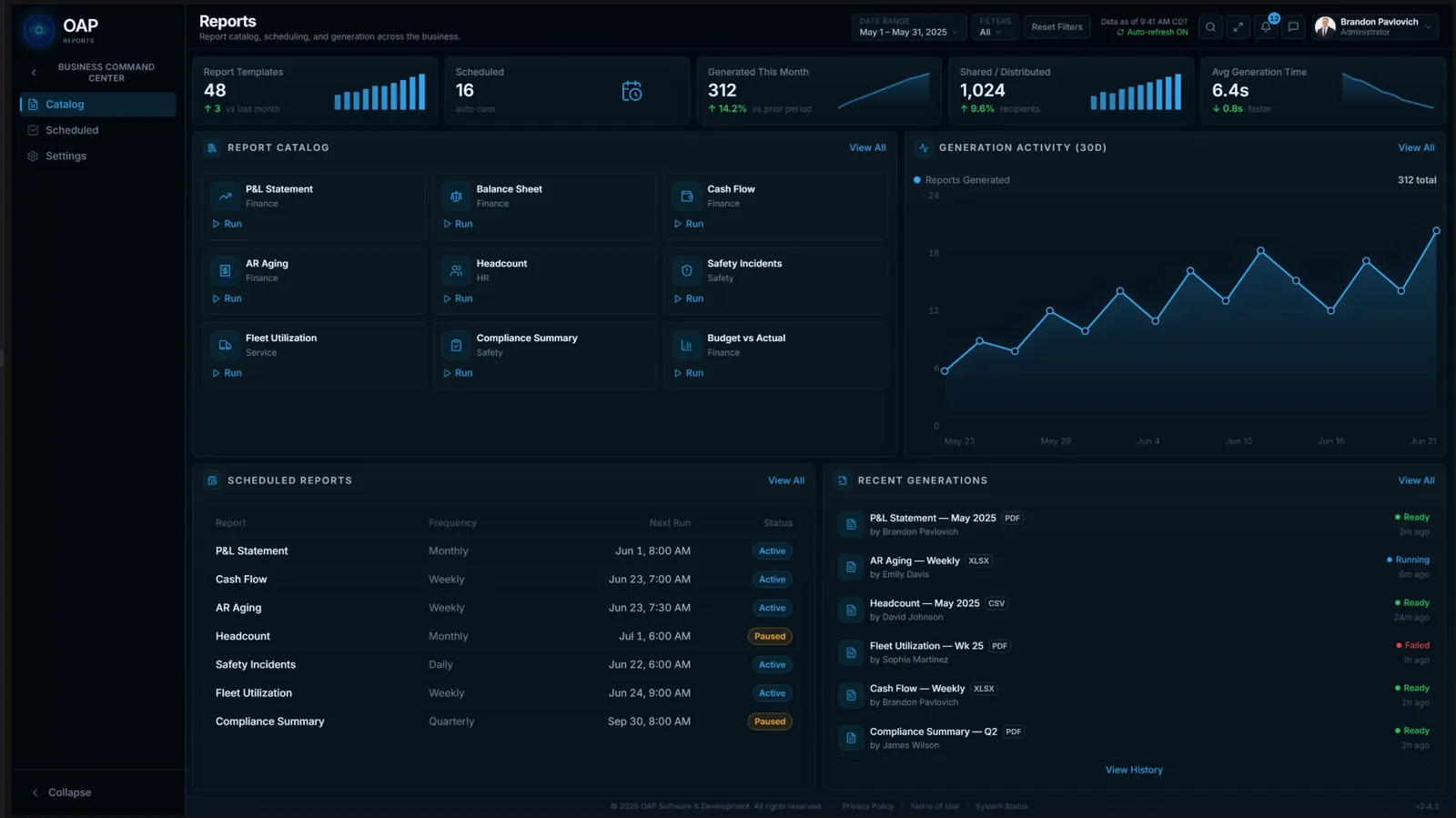
Task: View all Scheduled Reports
Action: pos(786,481)
